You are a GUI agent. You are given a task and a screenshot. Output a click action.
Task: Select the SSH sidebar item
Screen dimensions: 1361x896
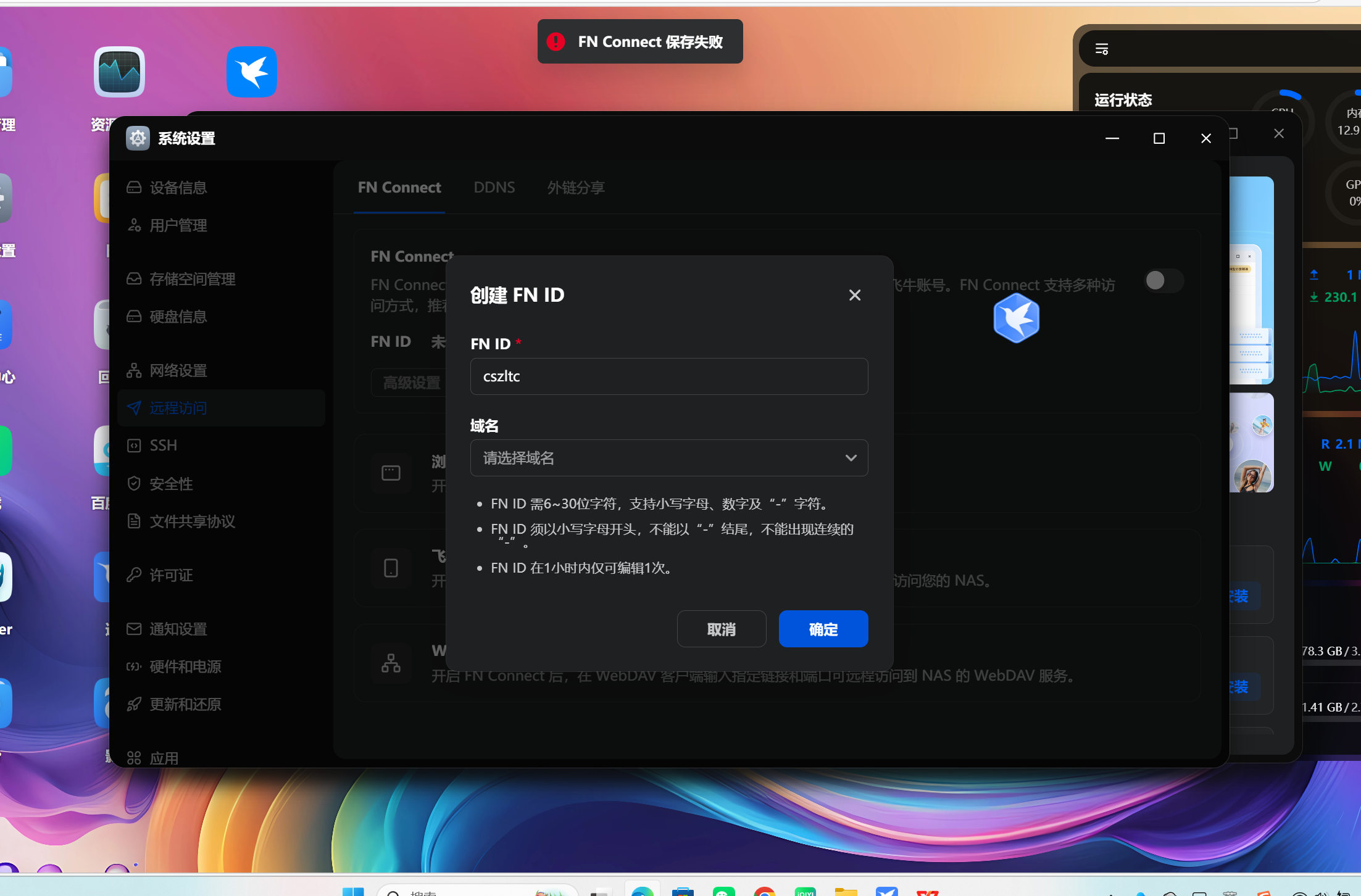point(163,446)
